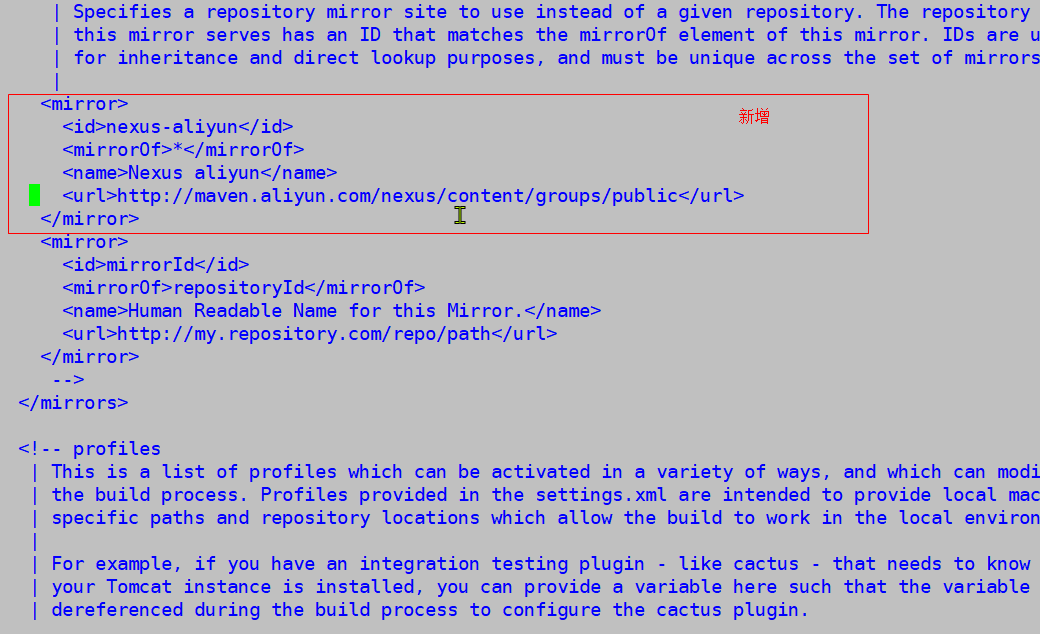The width and height of the screenshot is (1040, 634).
Task: Click the comment end arrow marker
Action: 68,380
